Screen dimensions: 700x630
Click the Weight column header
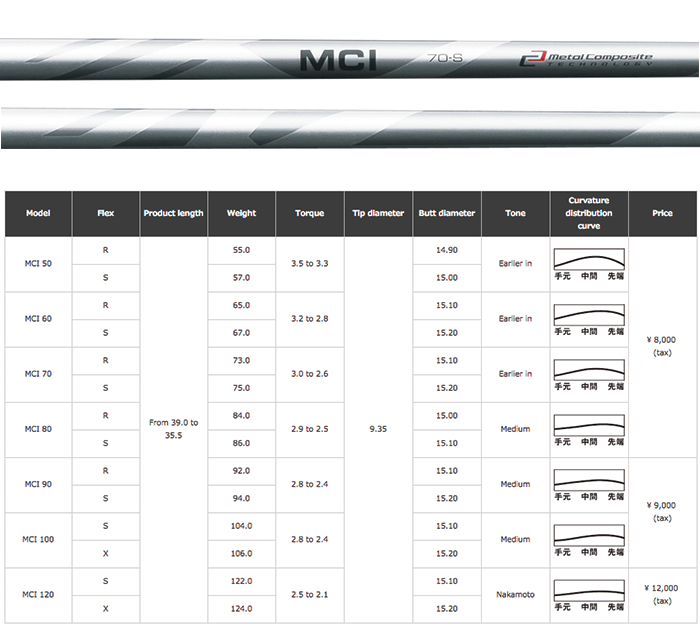[241, 213]
